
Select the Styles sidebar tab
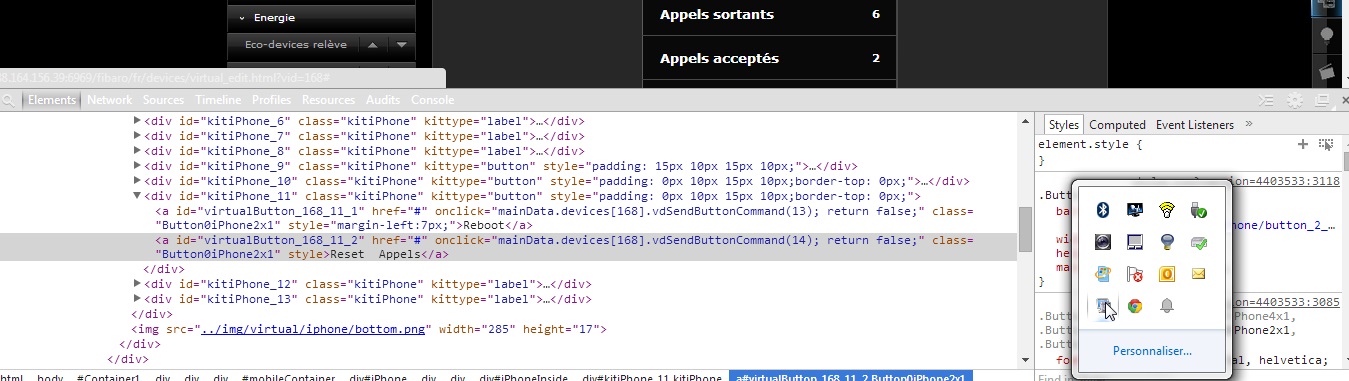pos(1063,125)
